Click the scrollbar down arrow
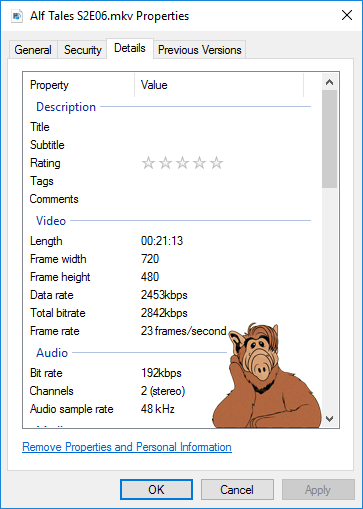The height and width of the screenshot is (509, 363). pyautogui.click(x=330, y=419)
